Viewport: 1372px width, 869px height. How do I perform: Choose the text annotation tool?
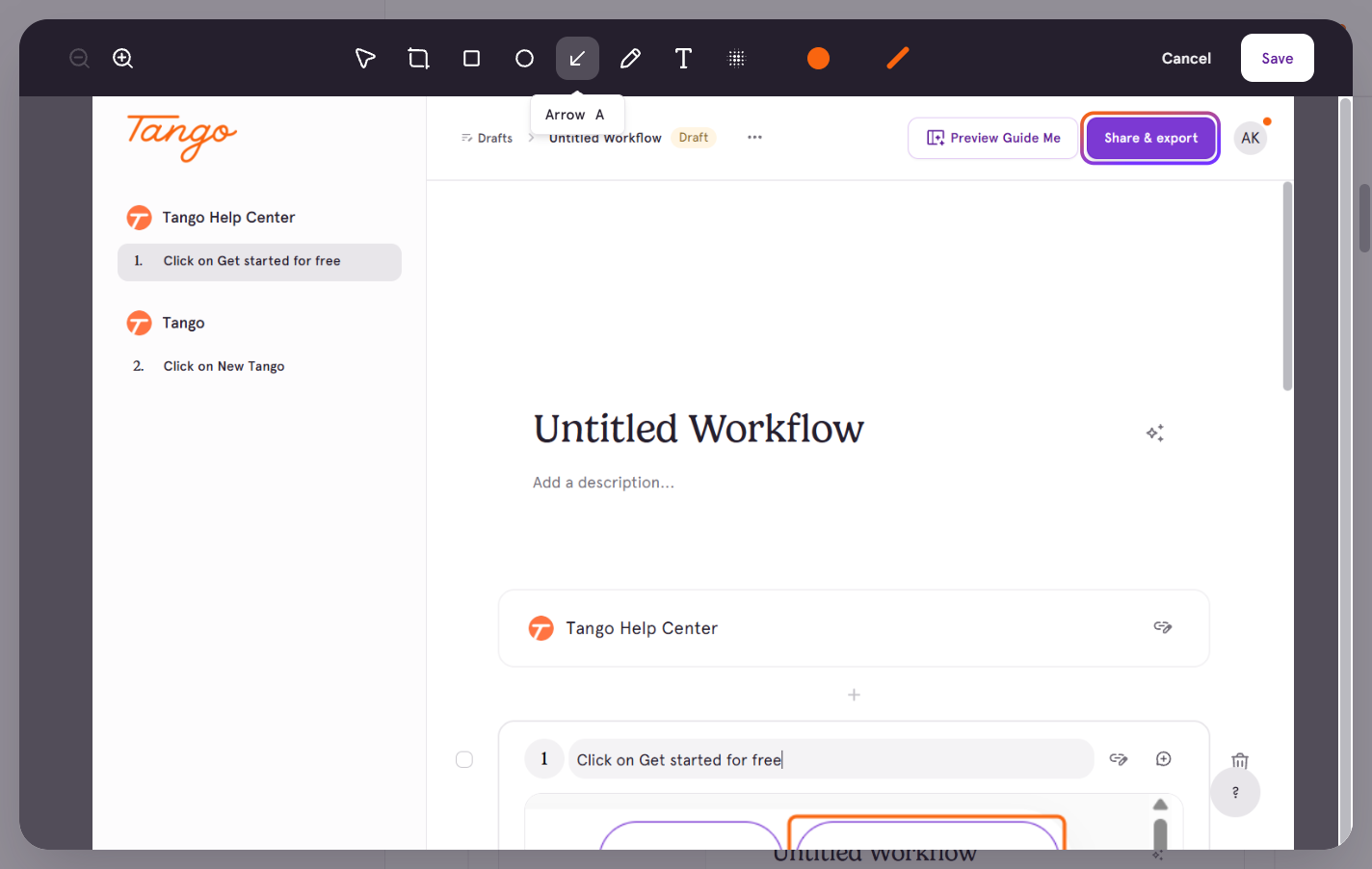pos(683,59)
